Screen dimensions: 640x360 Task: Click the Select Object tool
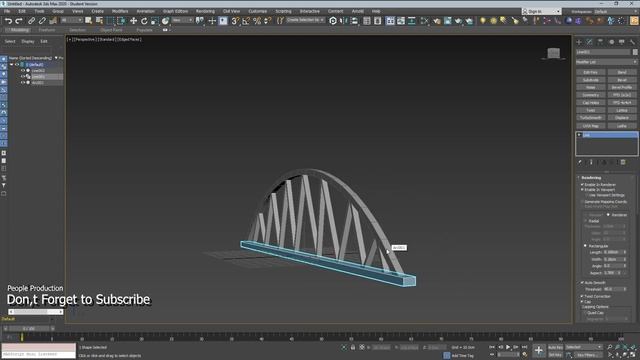pos(89,21)
